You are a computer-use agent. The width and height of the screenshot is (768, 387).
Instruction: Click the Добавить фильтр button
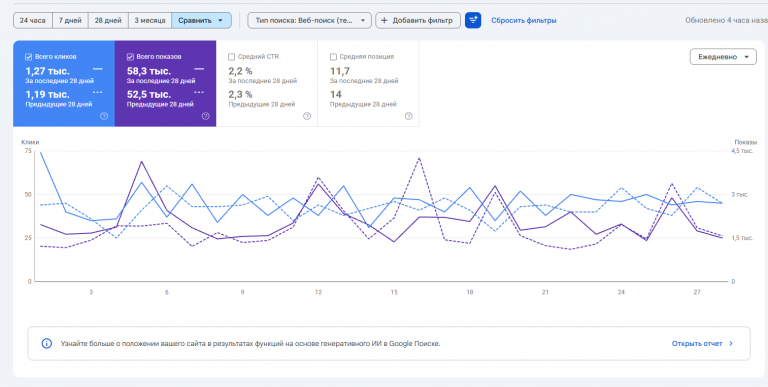pyautogui.click(x=418, y=21)
